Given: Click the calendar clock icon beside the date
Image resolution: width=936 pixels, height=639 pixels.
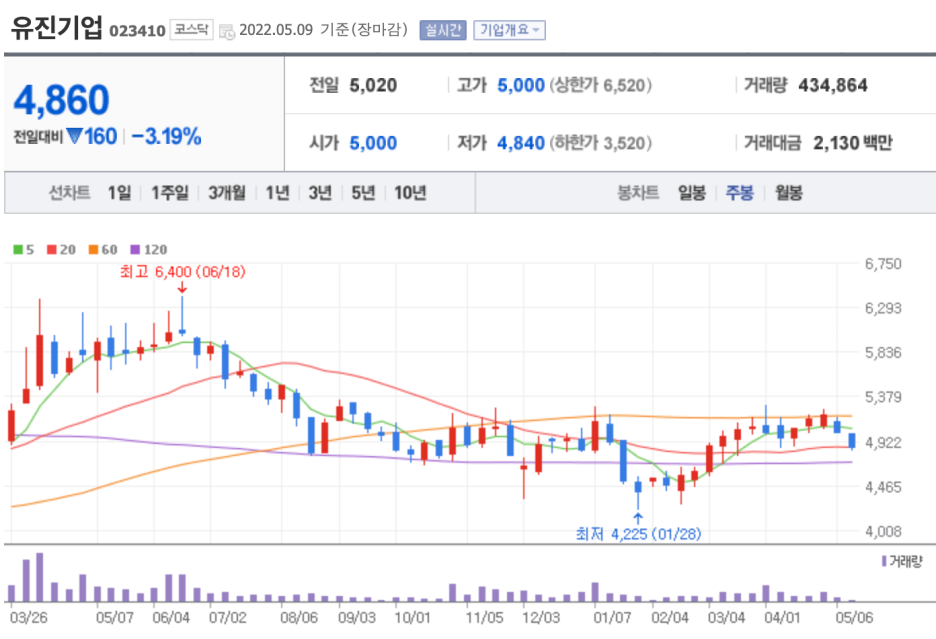Looking at the screenshot, I should pyautogui.click(x=227, y=31).
